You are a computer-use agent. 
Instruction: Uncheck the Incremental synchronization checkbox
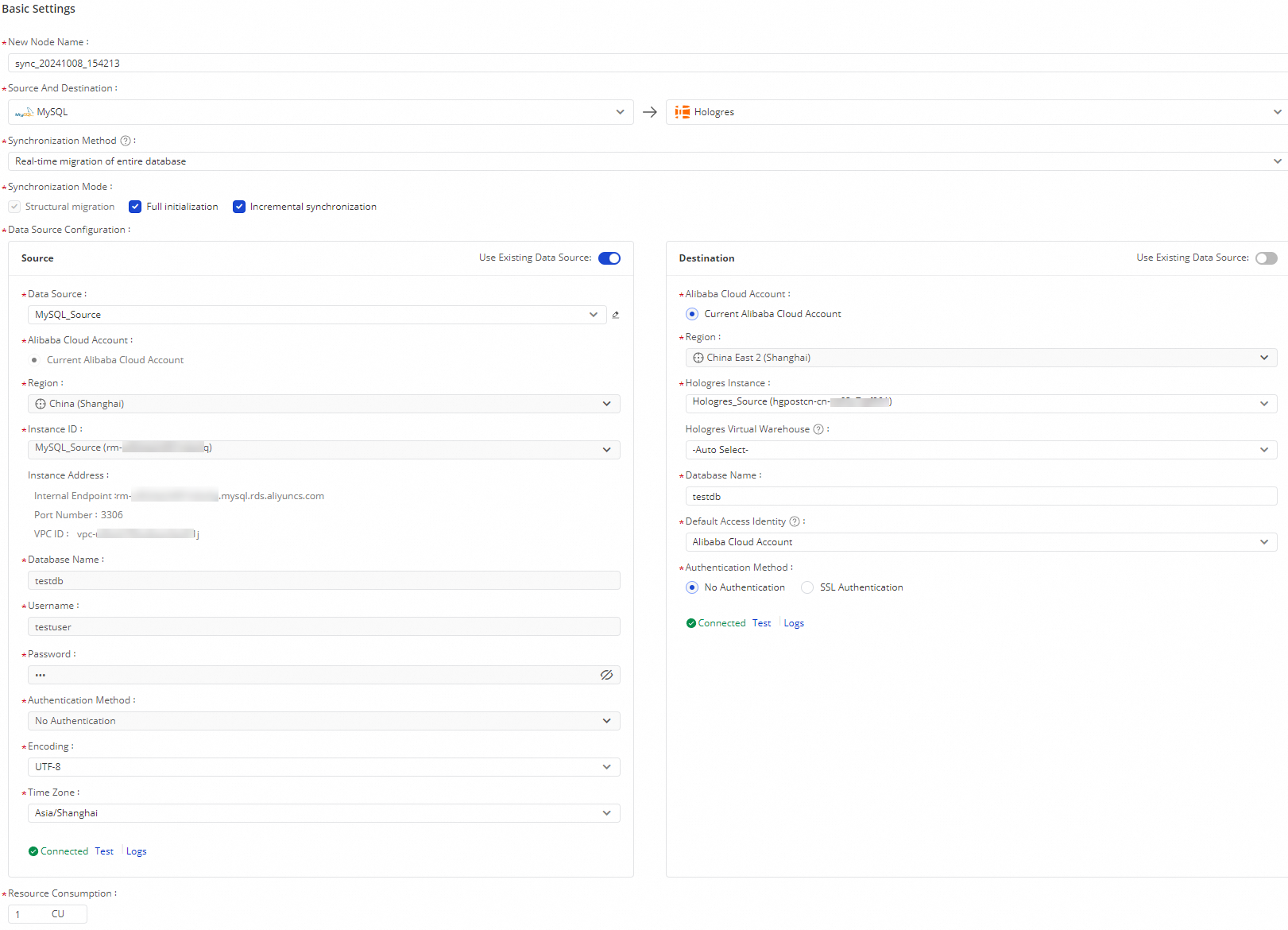tap(239, 207)
